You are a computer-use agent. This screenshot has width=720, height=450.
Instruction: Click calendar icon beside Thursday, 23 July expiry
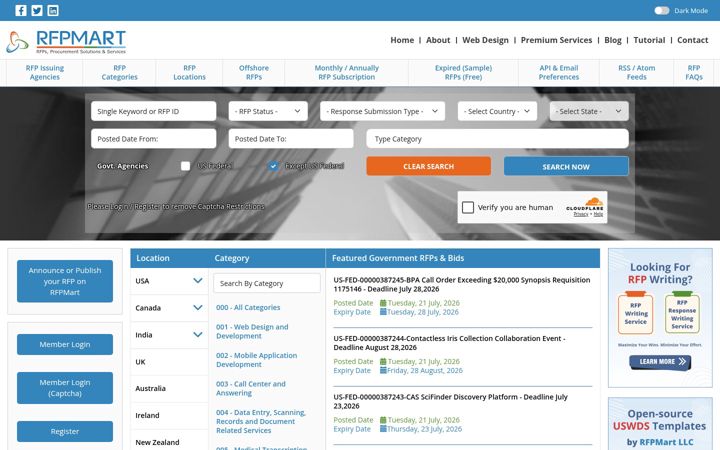point(383,429)
